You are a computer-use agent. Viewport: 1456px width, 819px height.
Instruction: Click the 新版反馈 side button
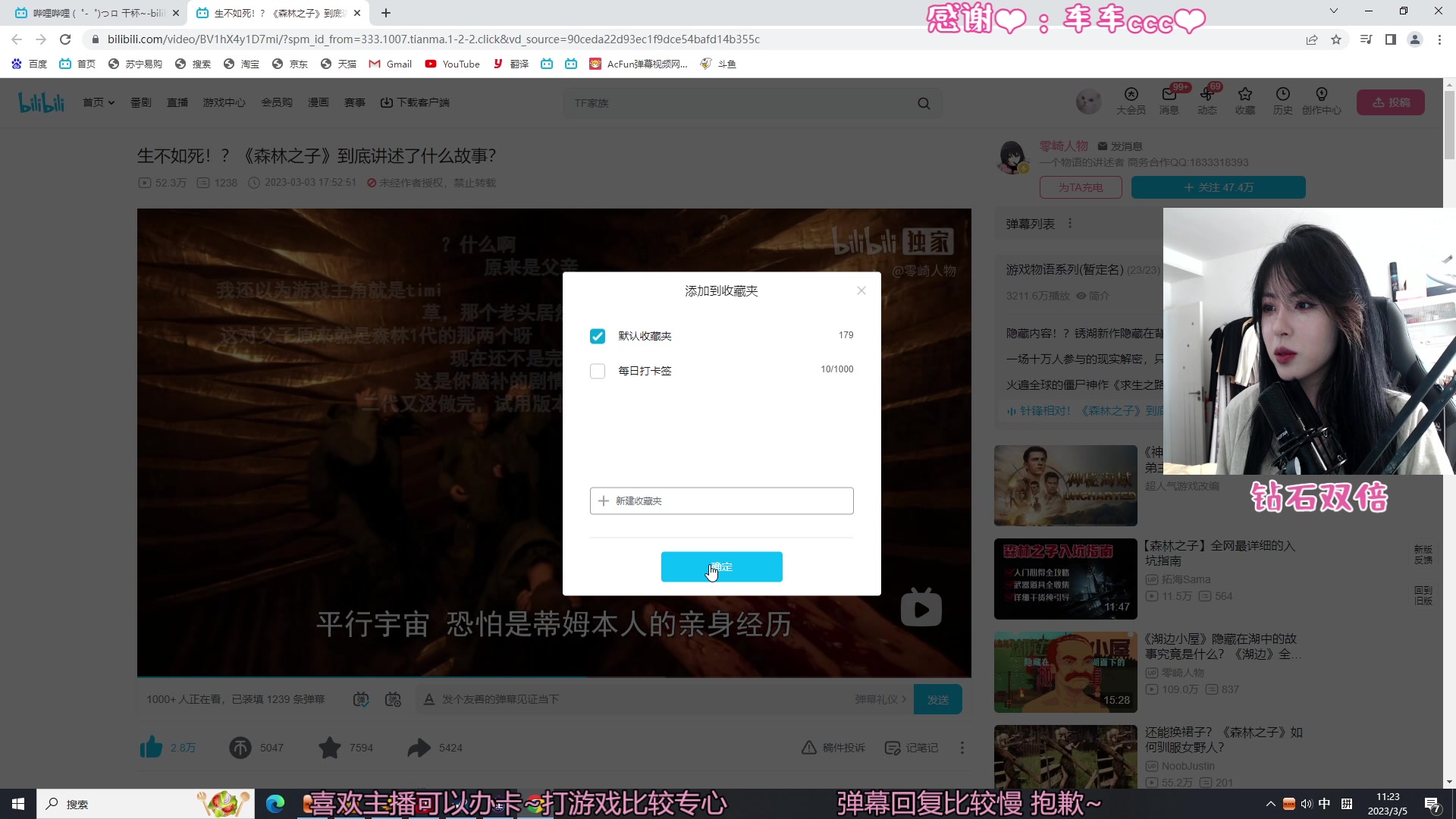1423,554
